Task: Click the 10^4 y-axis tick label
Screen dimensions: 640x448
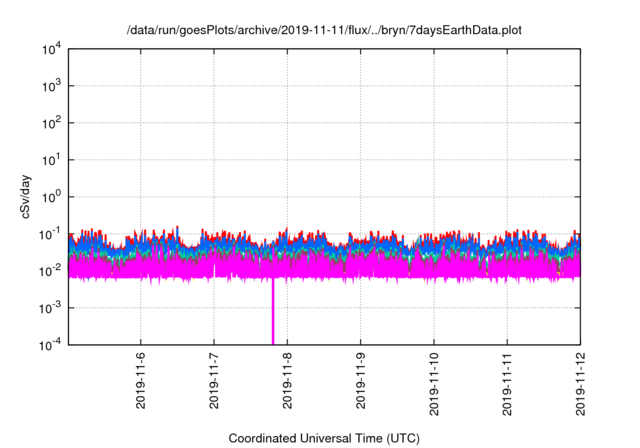Action: [52, 49]
